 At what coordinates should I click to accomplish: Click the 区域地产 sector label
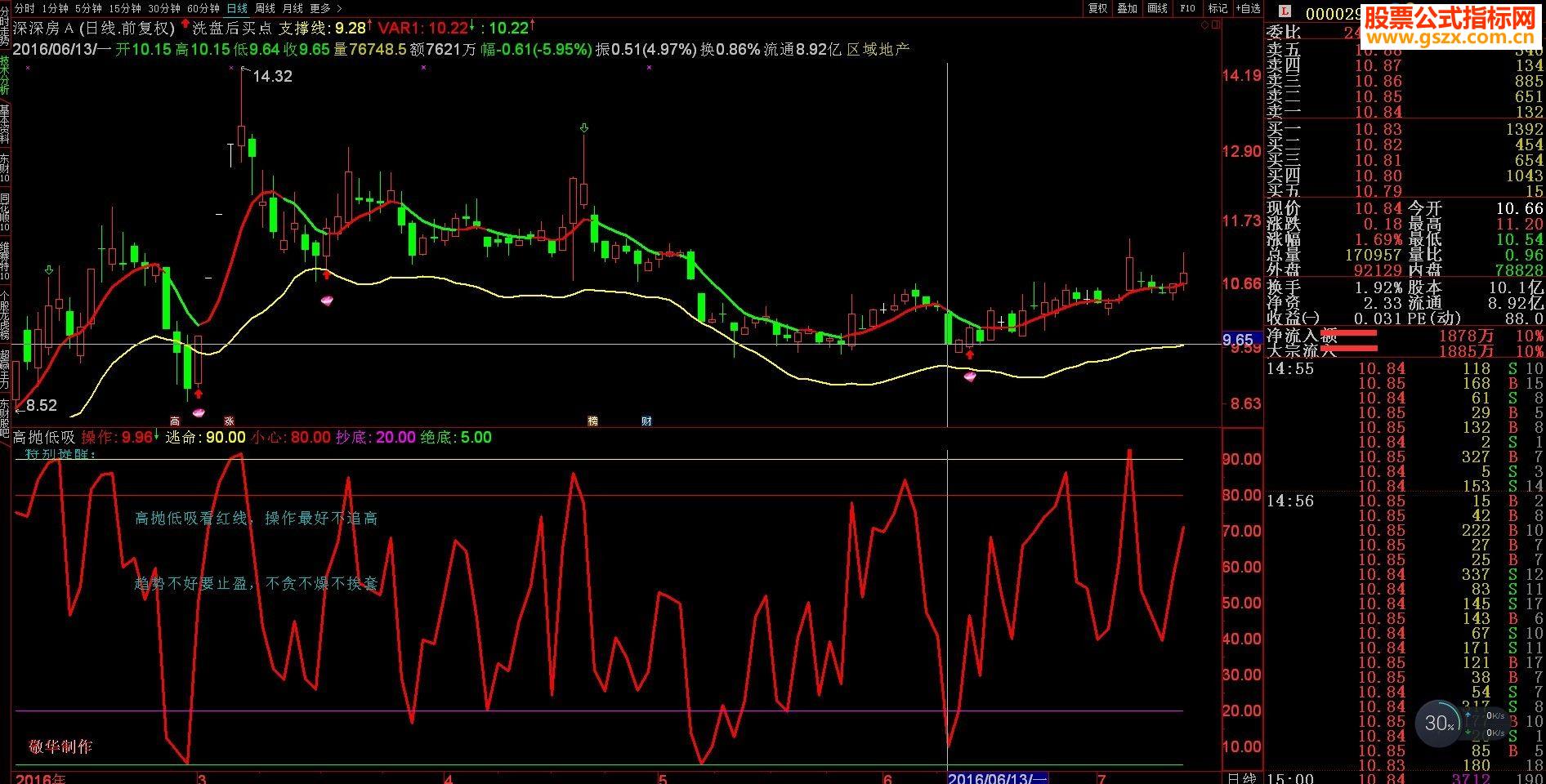[878, 49]
